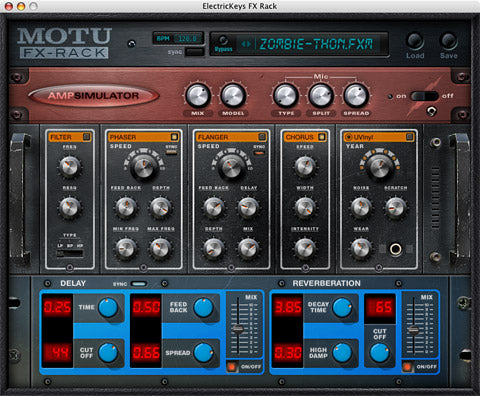480x396 pixels.
Task: Click the Load knob button
Action: click(x=414, y=42)
